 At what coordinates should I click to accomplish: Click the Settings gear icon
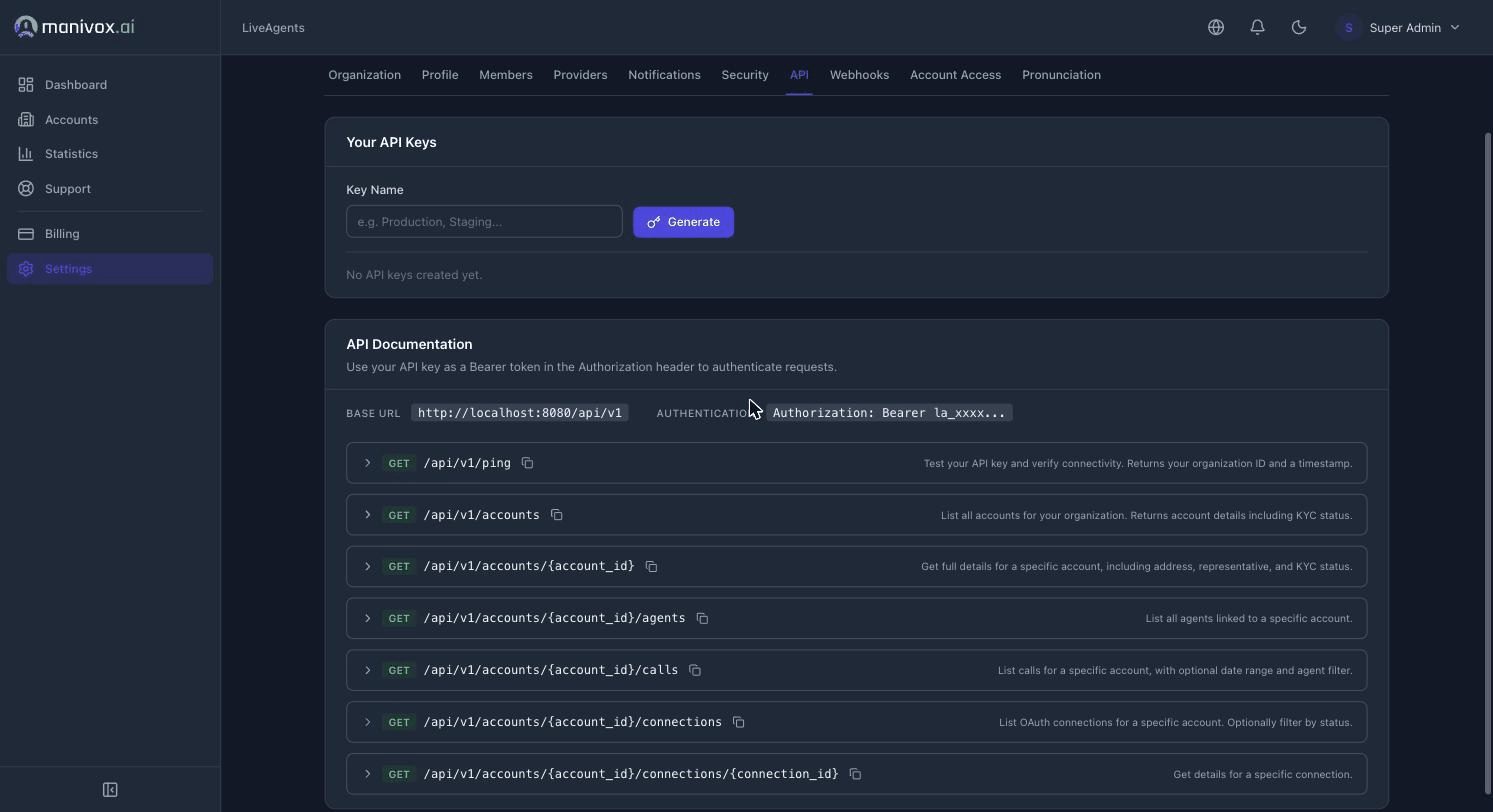coord(26,269)
